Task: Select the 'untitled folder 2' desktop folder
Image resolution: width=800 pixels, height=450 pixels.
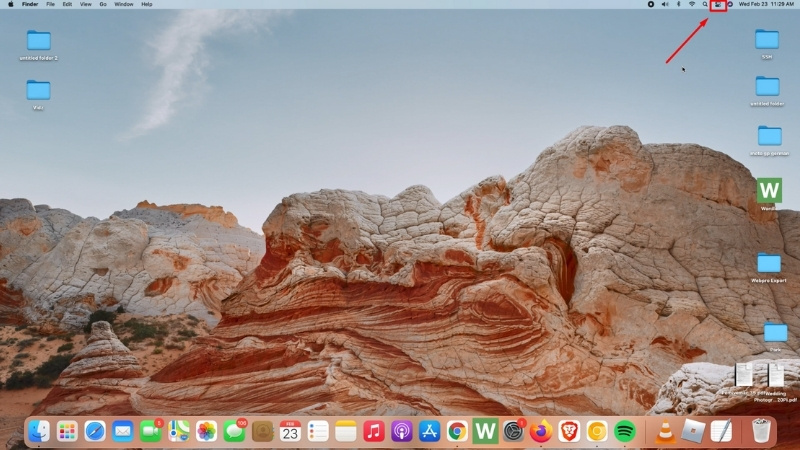Action: 38,45
